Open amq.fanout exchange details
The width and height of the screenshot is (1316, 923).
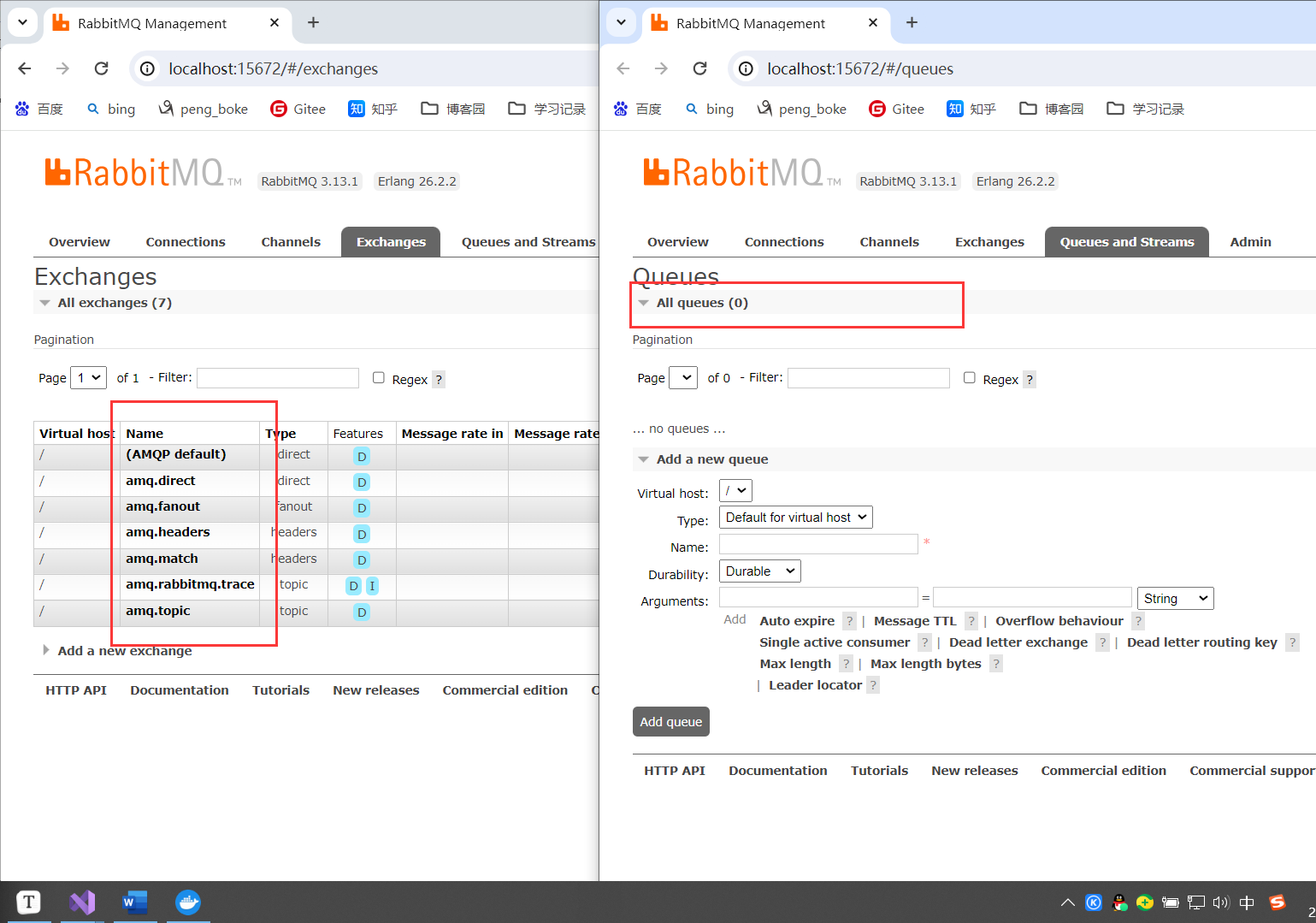pyautogui.click(x=162, y=506)
